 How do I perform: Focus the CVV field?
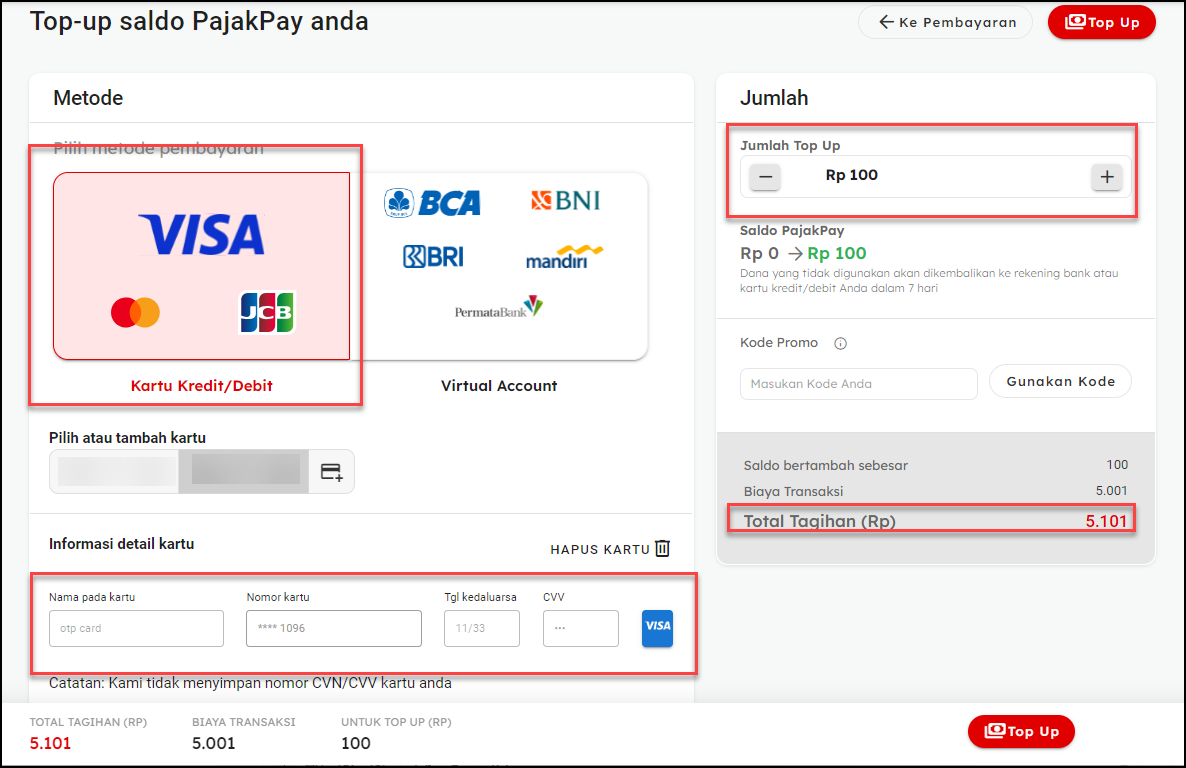pos(581,629)
